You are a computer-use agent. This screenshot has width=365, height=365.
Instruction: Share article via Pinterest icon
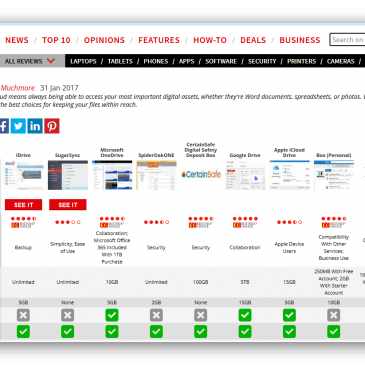52,126
